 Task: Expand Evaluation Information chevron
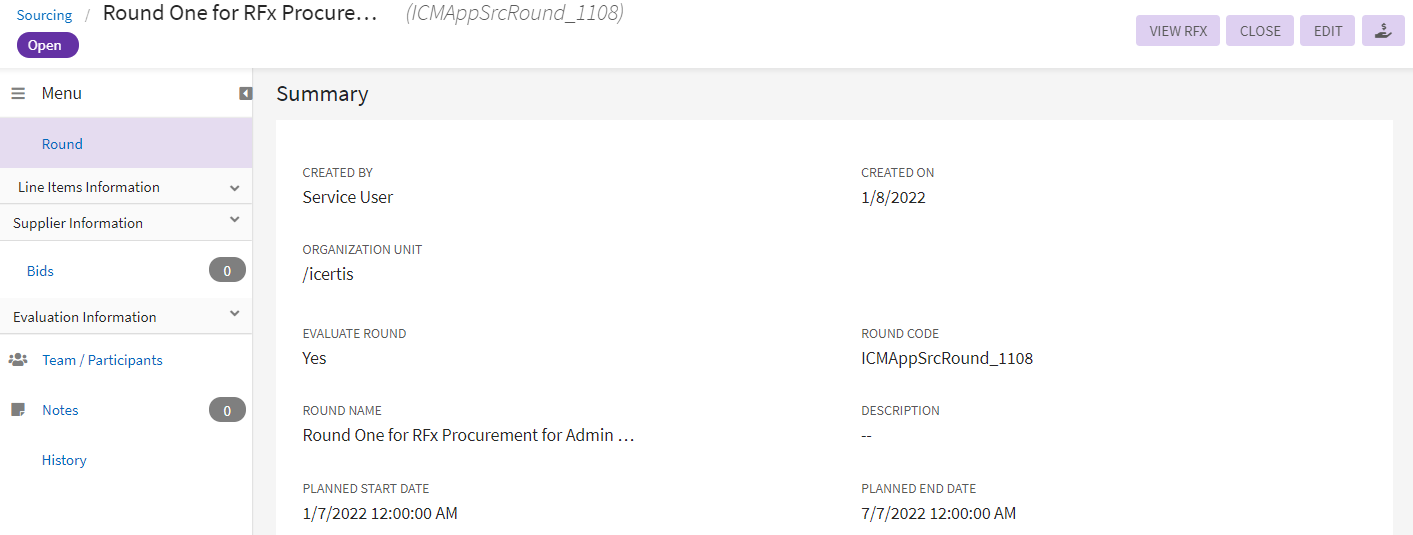tap(234, 314)
